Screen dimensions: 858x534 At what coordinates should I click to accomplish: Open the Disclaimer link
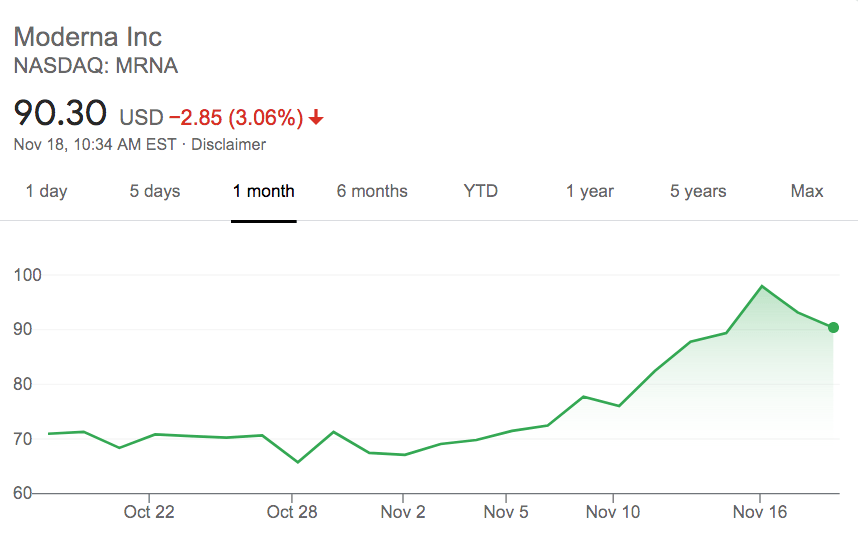[229, 144]
